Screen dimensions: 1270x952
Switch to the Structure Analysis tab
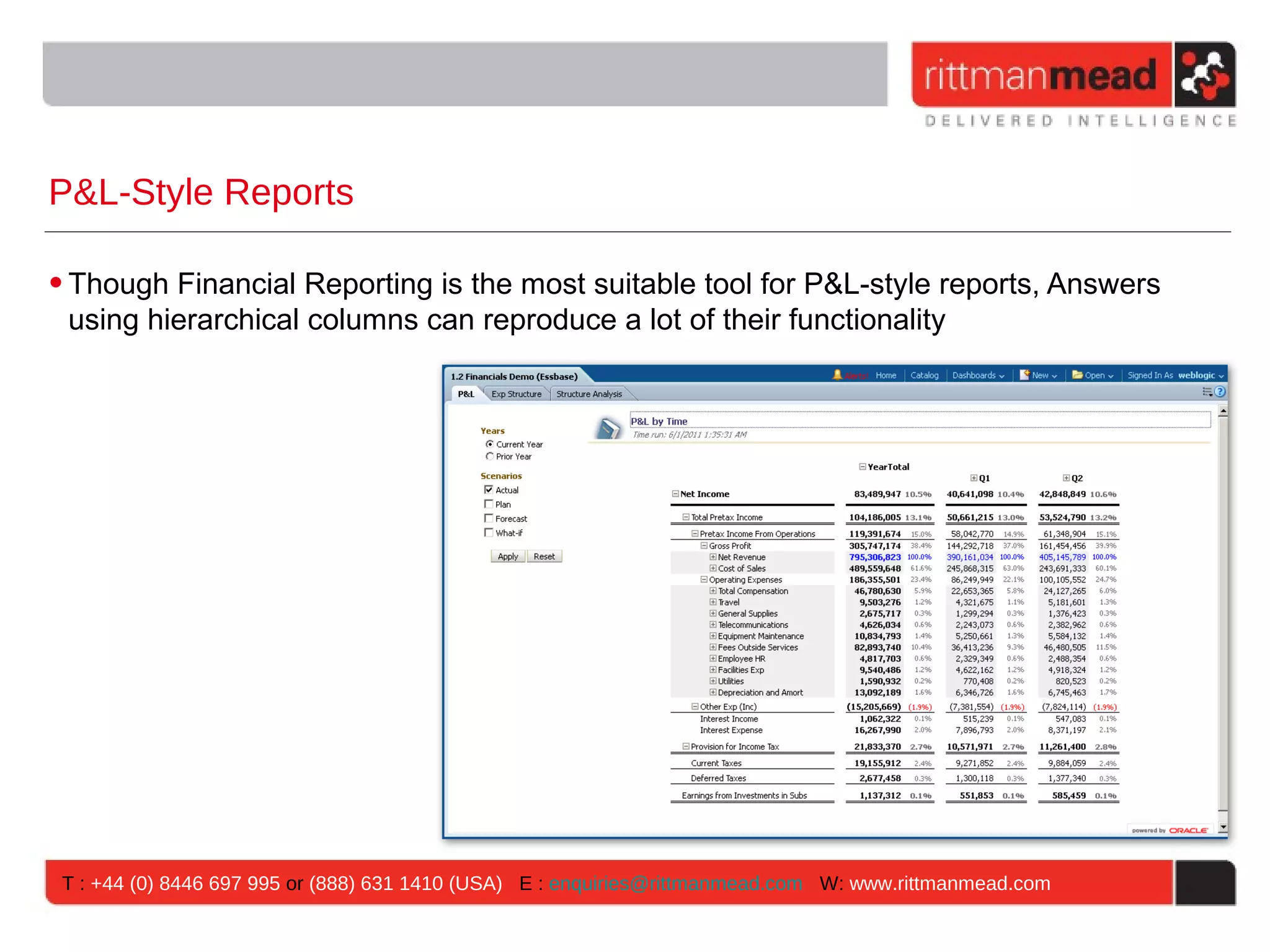point(589,394)
